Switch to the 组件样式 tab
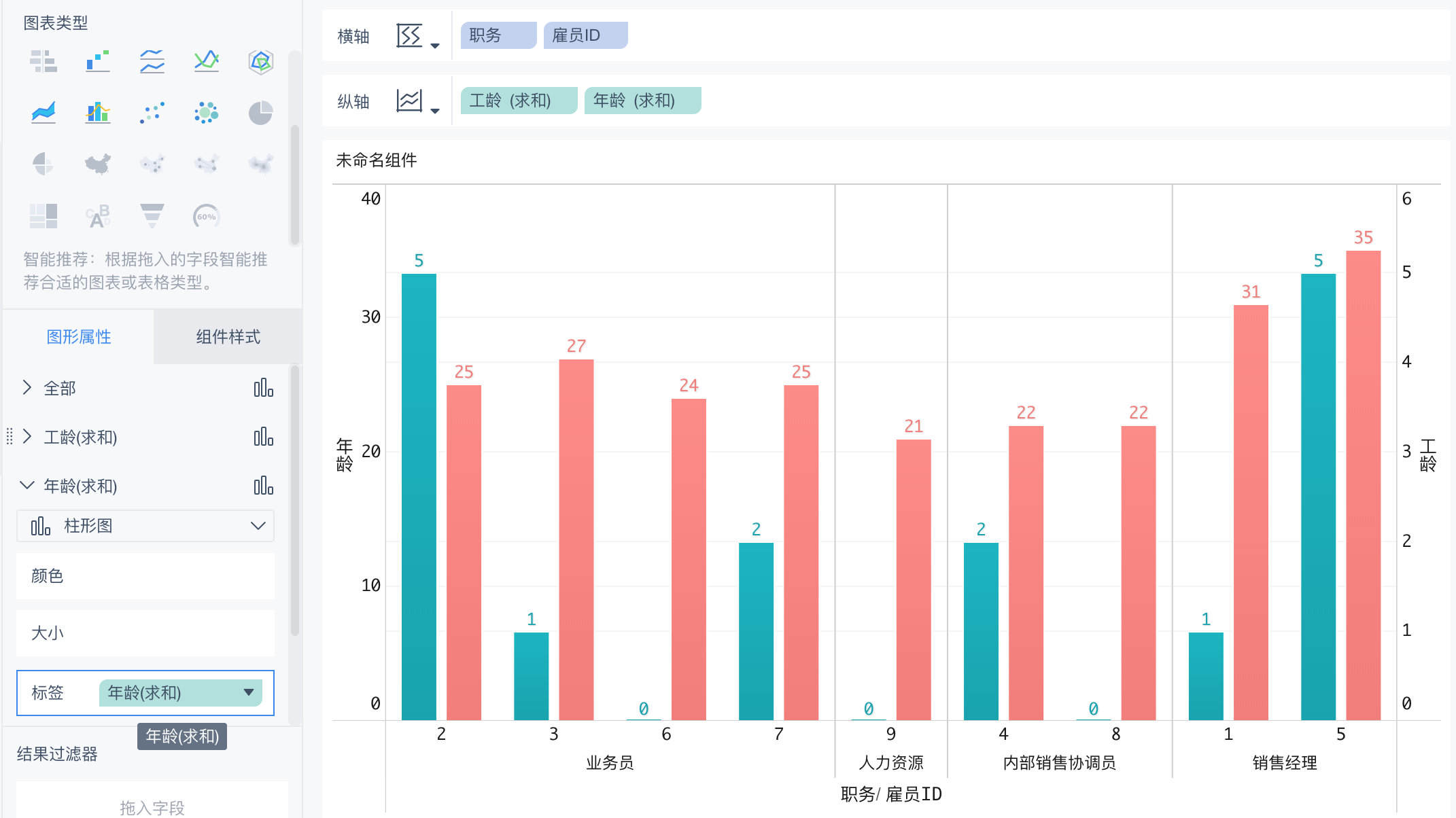Image resolution: width=1456 pixels, height=818 pixels. click(228, 337)
